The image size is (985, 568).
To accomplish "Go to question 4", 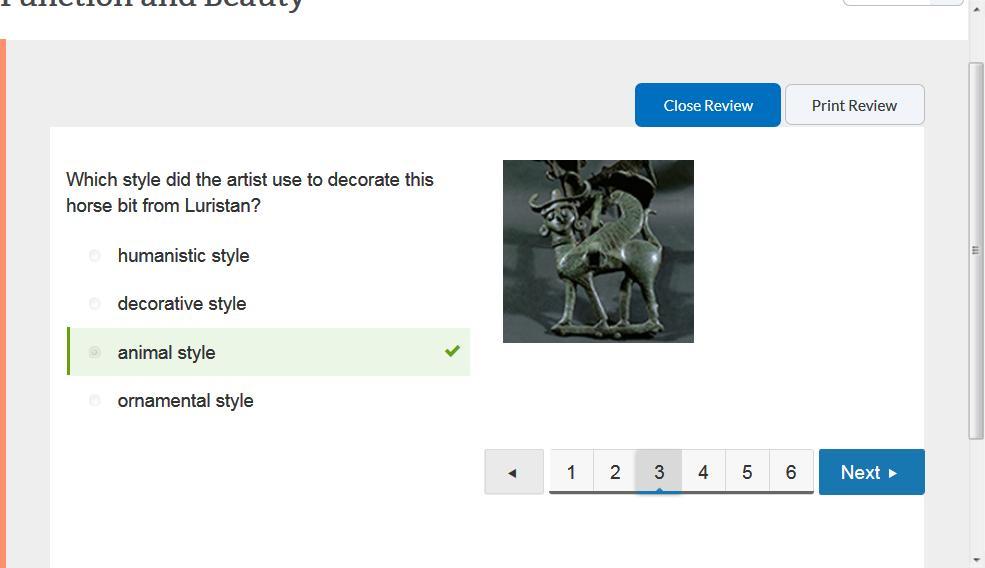I will 703,472.
